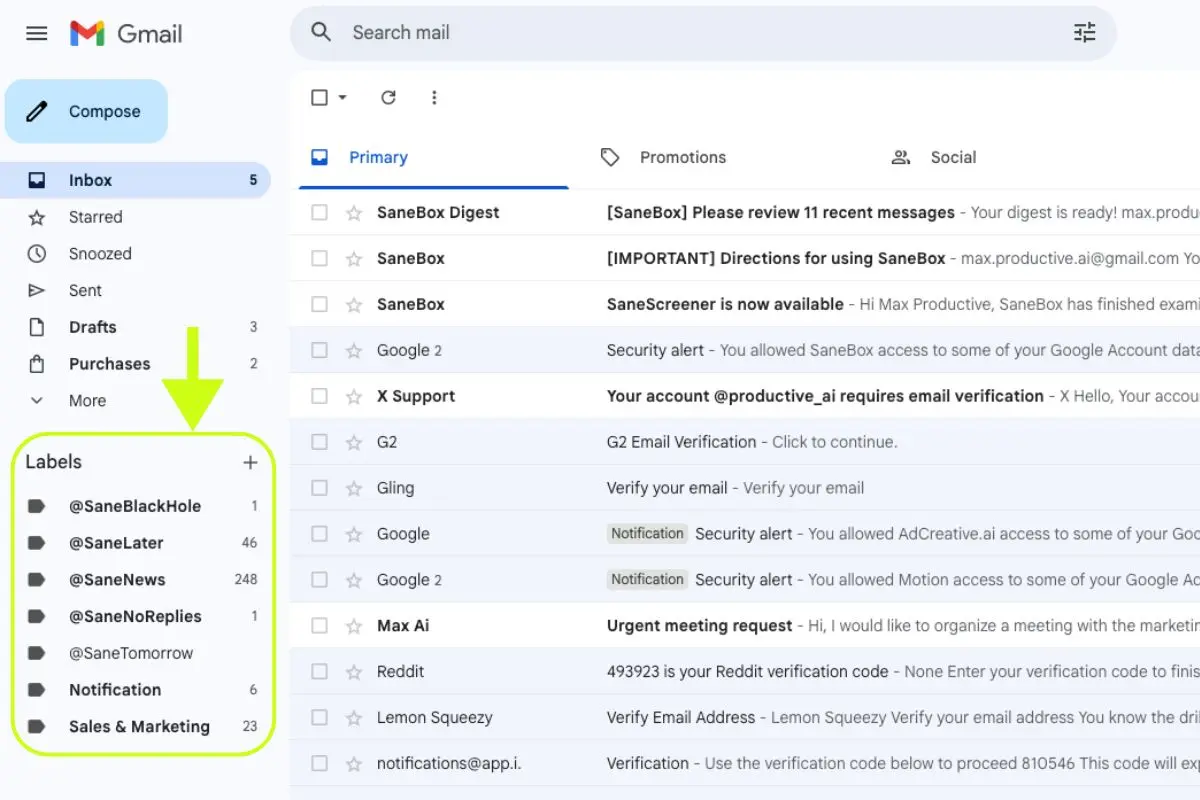Open advanced search options

click(x=1084, y=33)
